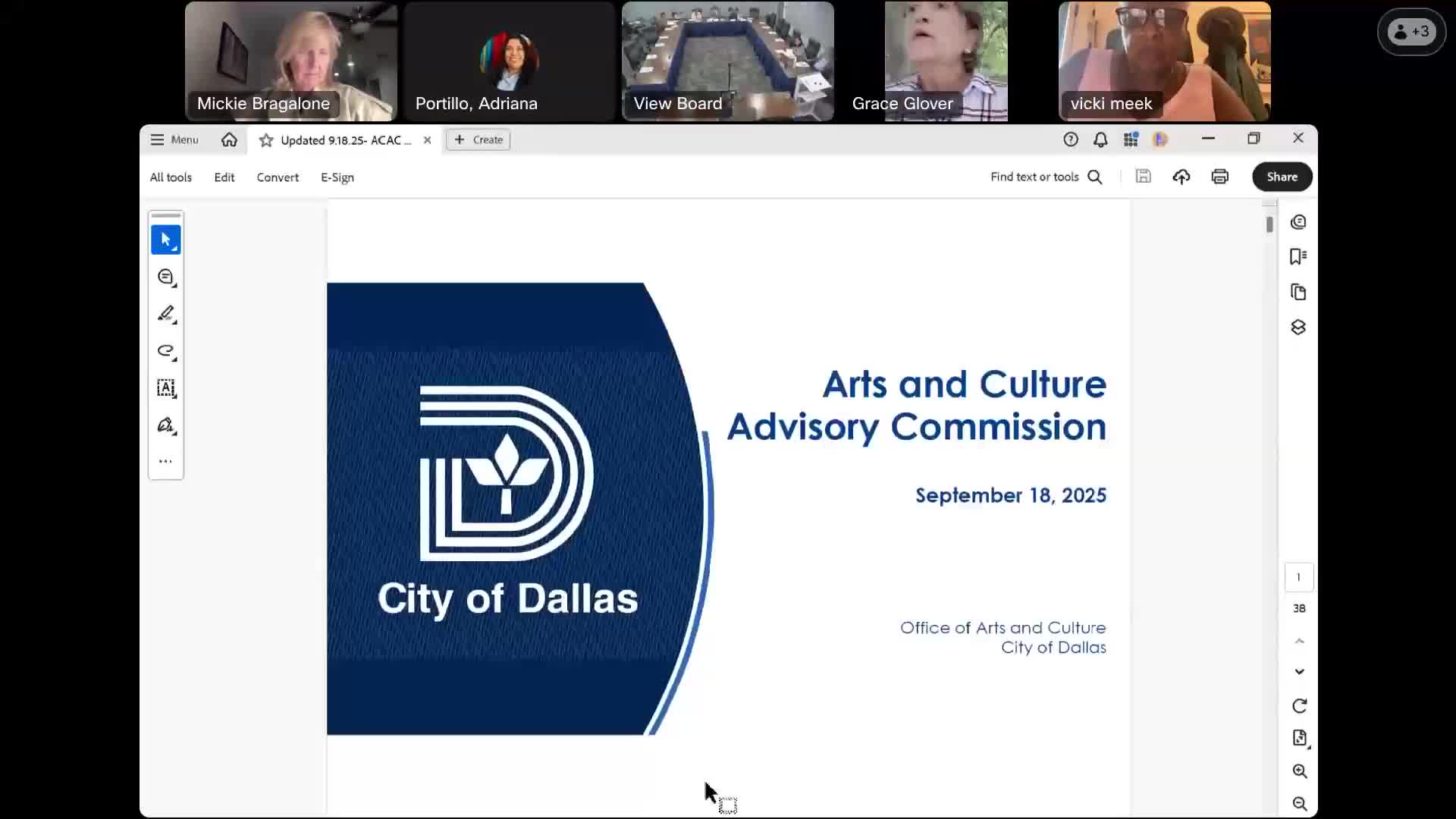The height and width of the screenshot is (819, 1456).
Task: Expand the +3 participants list
Action: (x=1411, y=32)
